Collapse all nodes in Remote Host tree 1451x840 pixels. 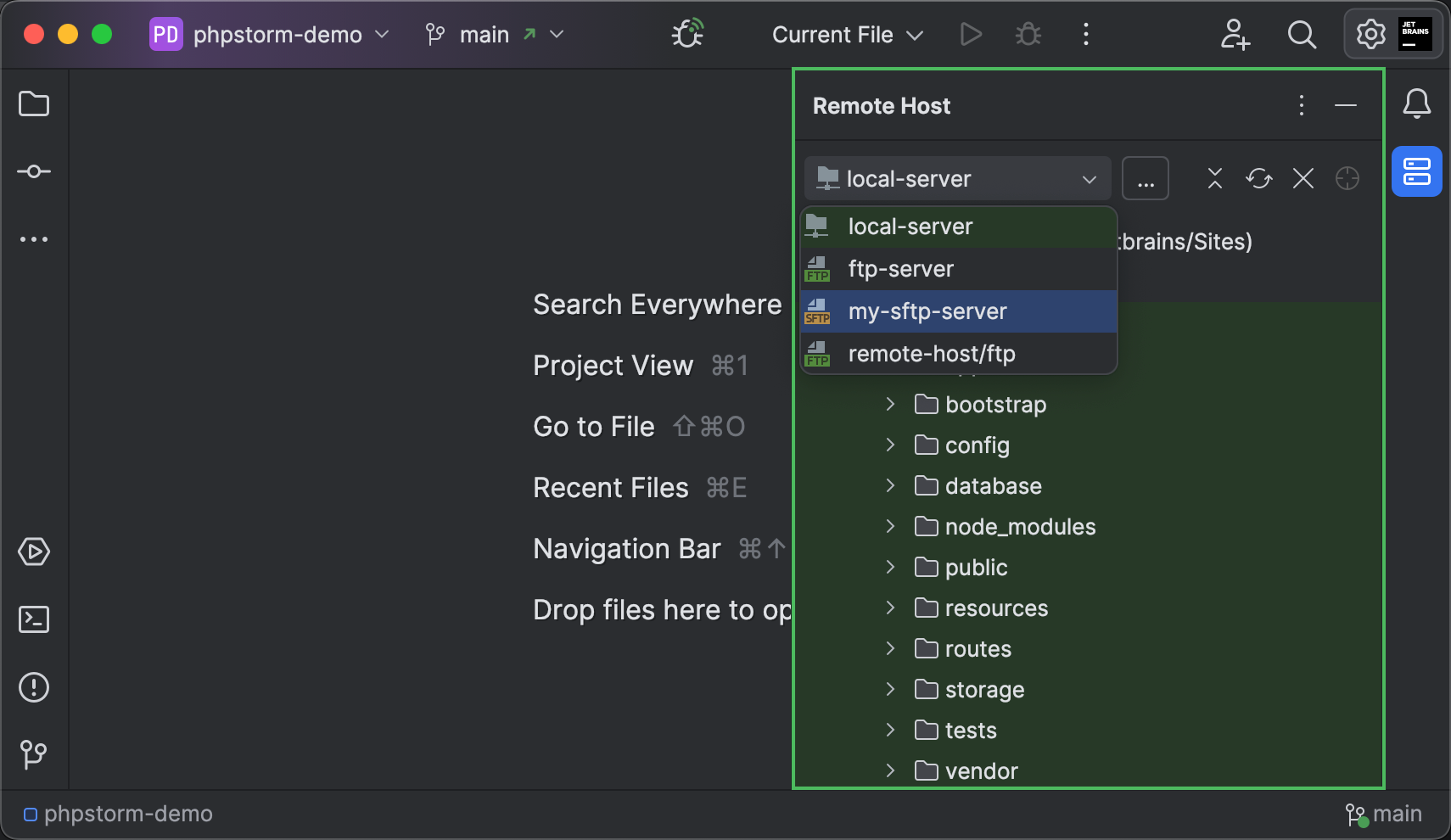click(x=1214, y=178)
